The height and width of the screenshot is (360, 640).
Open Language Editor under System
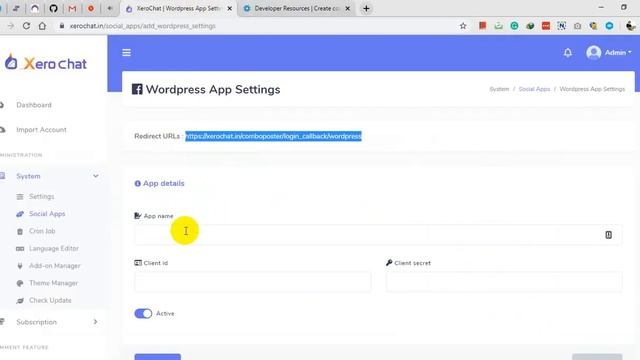[x=54, y=249]
